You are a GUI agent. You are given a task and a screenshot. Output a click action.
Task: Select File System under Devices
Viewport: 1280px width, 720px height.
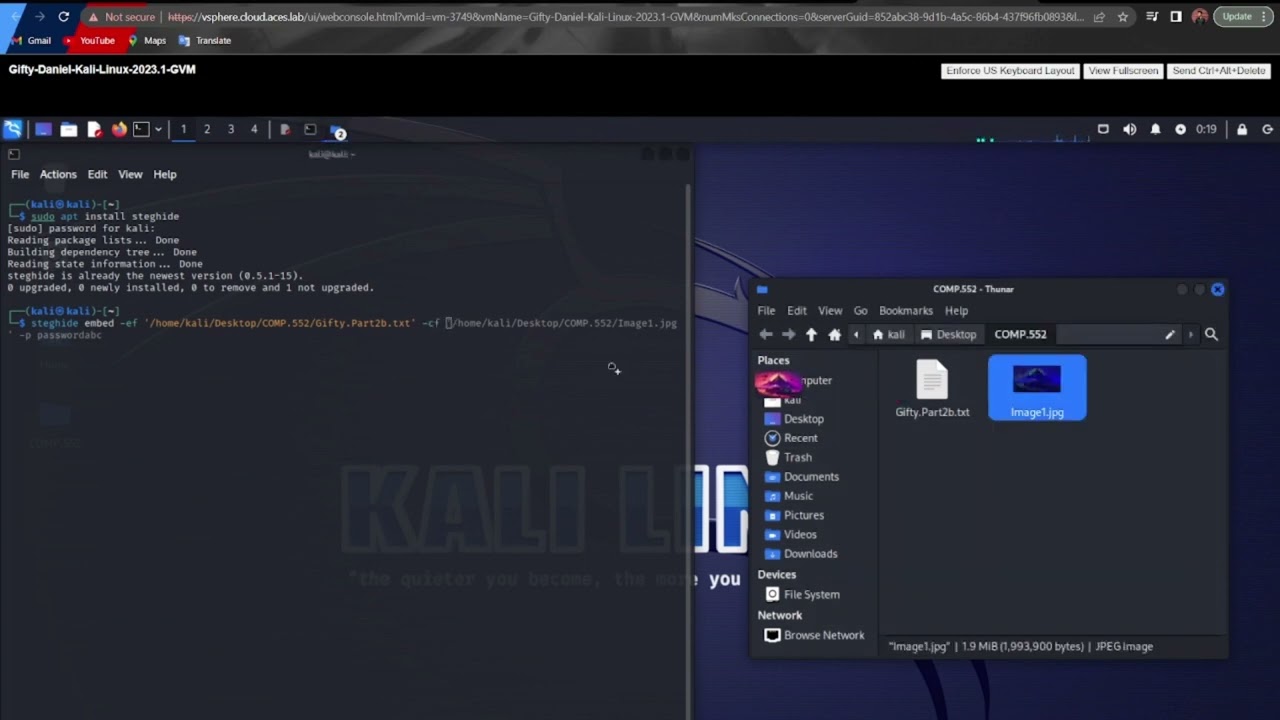(x=811, y=594)
